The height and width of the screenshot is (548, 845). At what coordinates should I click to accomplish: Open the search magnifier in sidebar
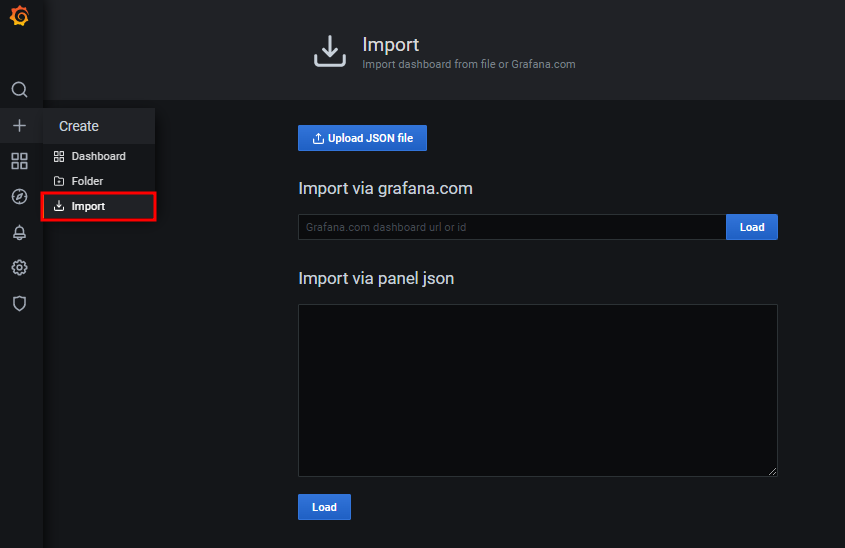click(x=19, y=89)
